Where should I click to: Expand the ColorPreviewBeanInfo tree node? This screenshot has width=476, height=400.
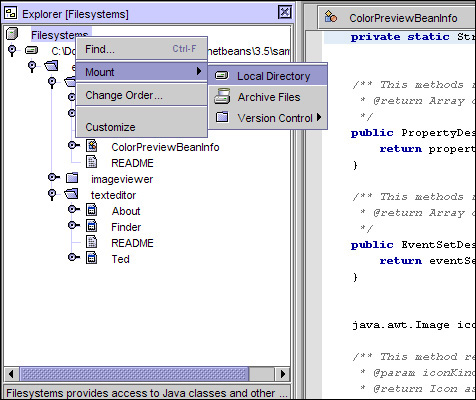74,145
